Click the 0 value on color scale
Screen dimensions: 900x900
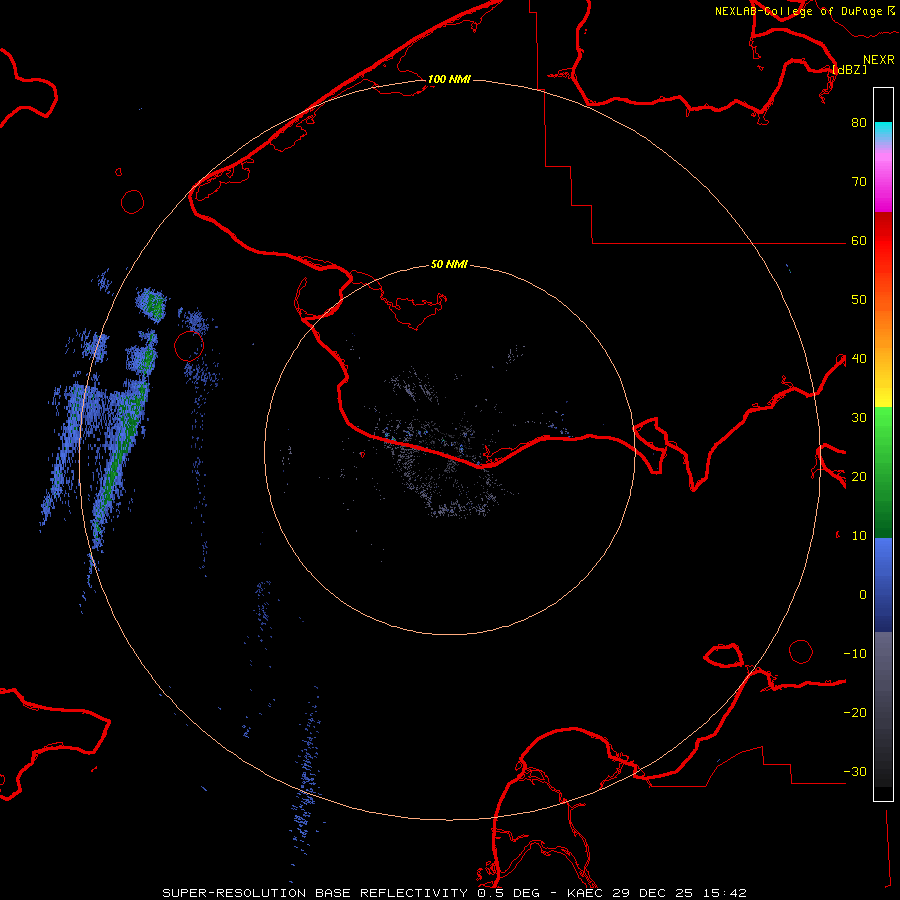863,595
